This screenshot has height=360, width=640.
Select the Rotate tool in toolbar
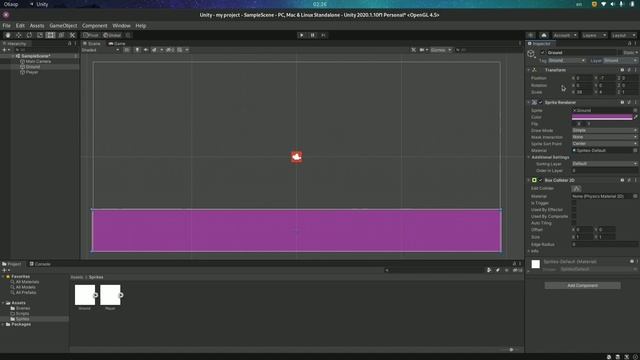(29, 35)
